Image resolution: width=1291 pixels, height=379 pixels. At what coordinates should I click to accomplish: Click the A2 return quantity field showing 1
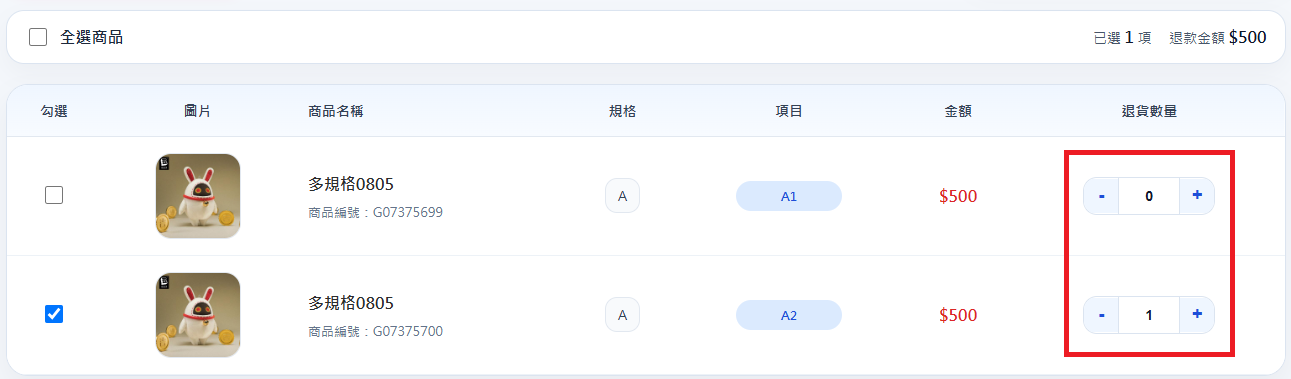coord(1149,315)
